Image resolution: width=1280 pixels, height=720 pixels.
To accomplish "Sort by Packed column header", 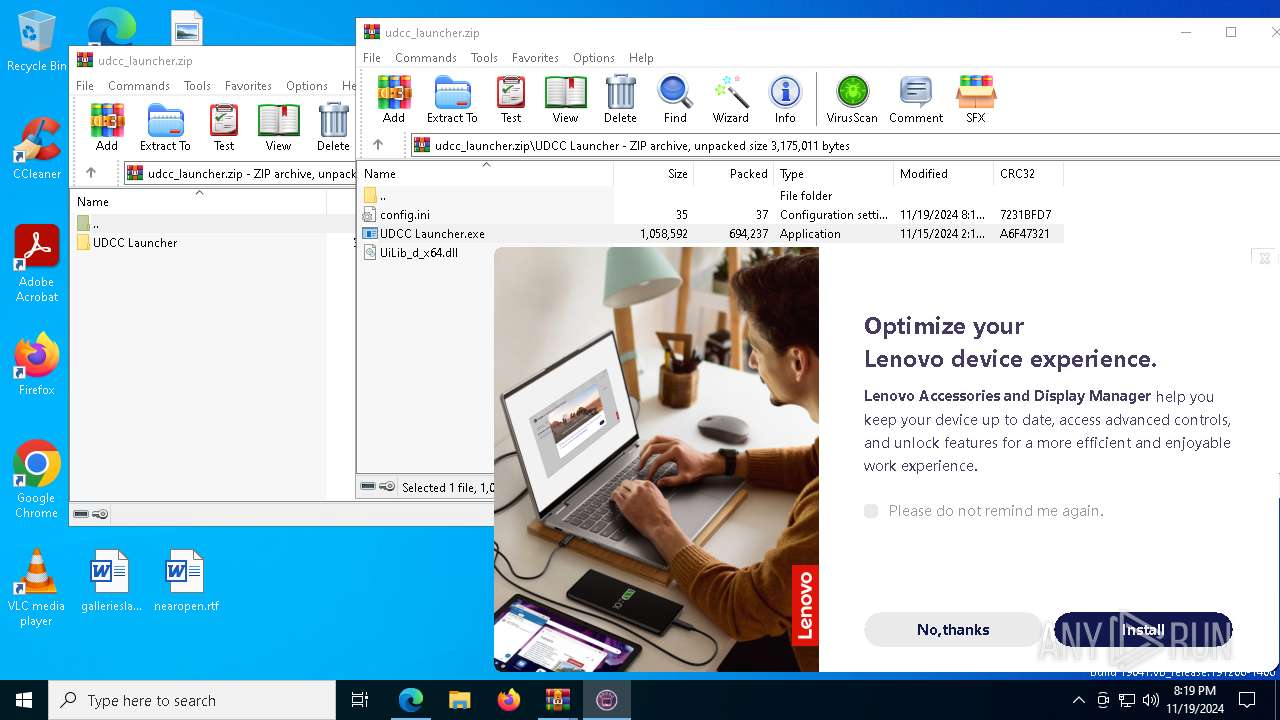I will pyautogui.click(x=734, y=173).
